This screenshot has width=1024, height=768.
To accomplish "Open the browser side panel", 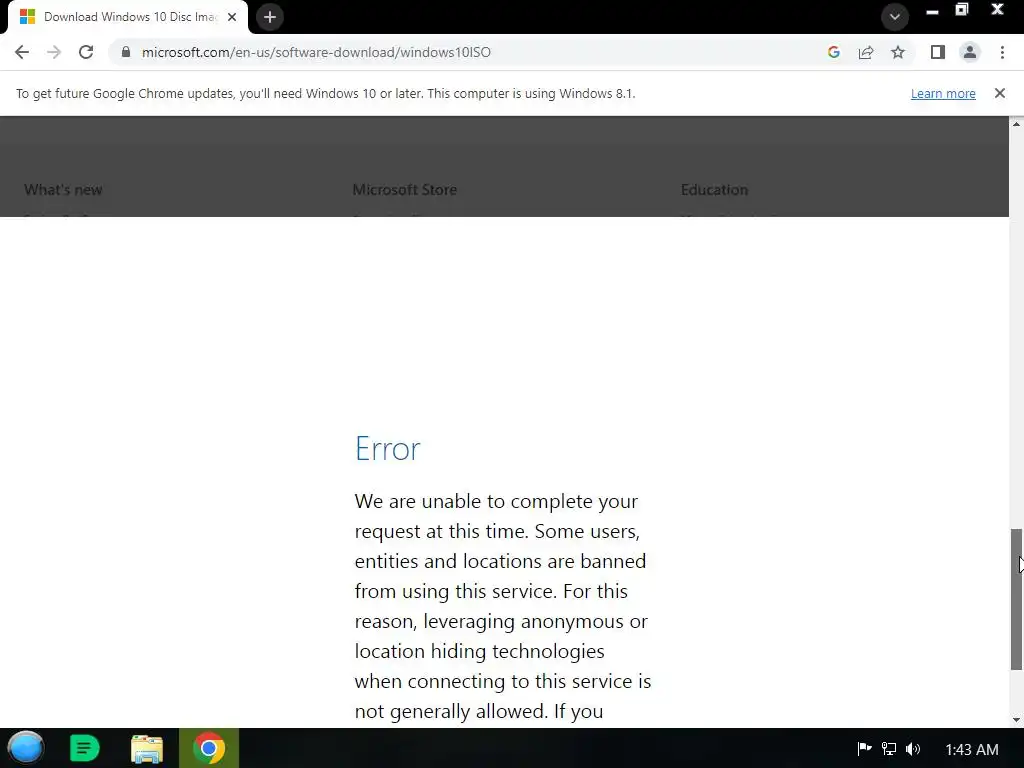I will tap(938, 52).
